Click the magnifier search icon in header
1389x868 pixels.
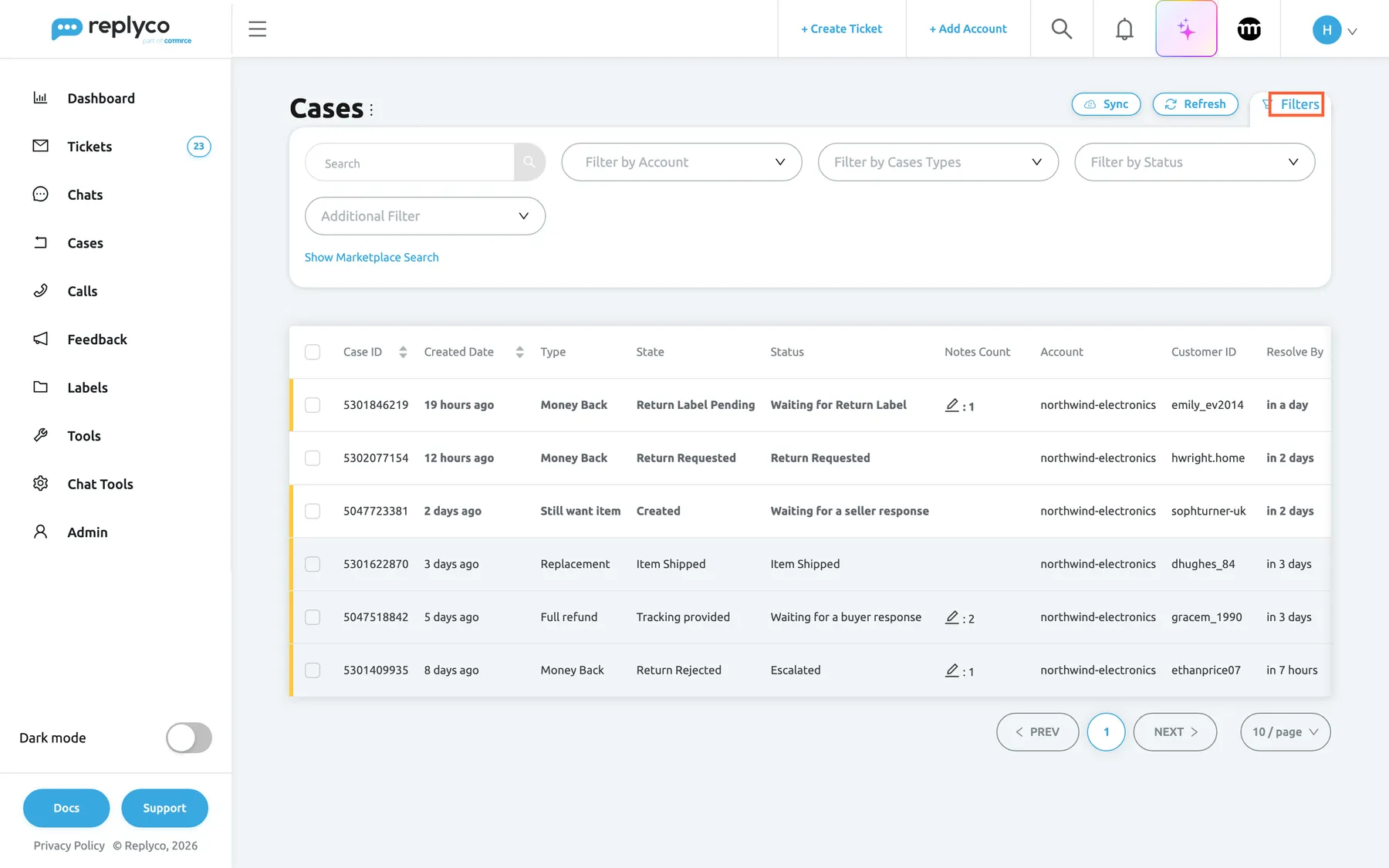coord(1062,29)
